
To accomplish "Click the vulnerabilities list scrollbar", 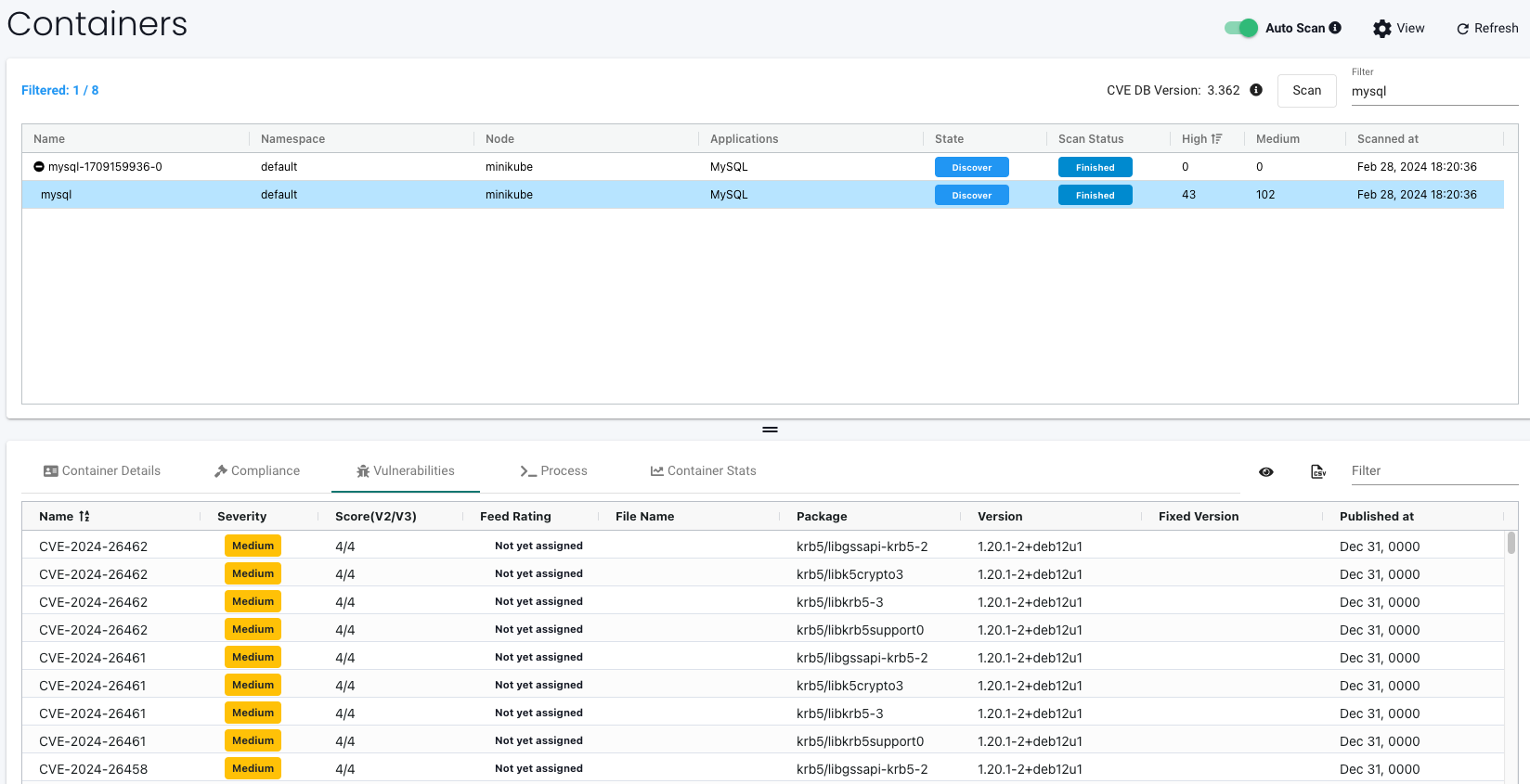I will click(x=1511, y=542).
